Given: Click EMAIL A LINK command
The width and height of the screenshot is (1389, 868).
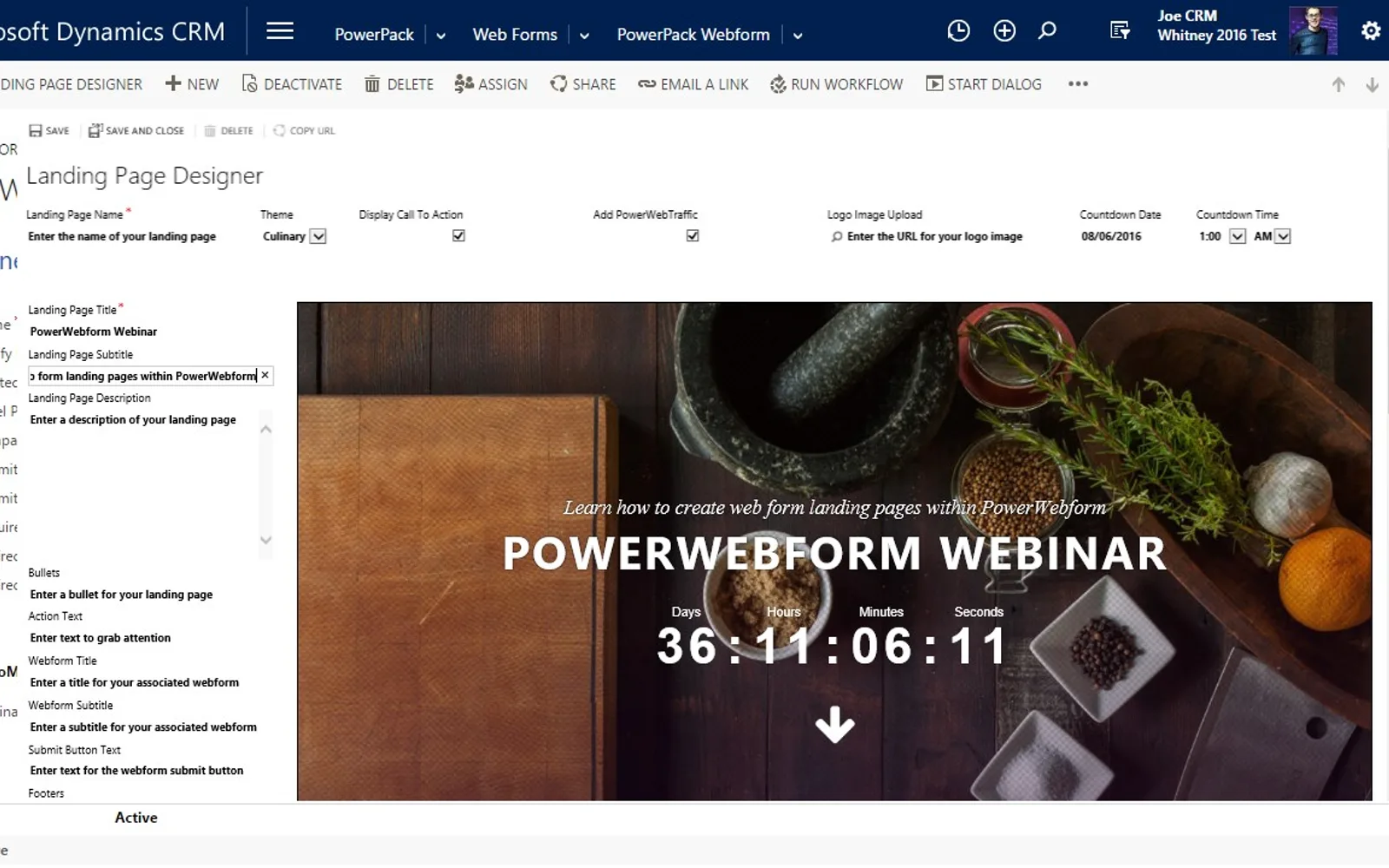Looking at the screenshot, I should point(694,84).
